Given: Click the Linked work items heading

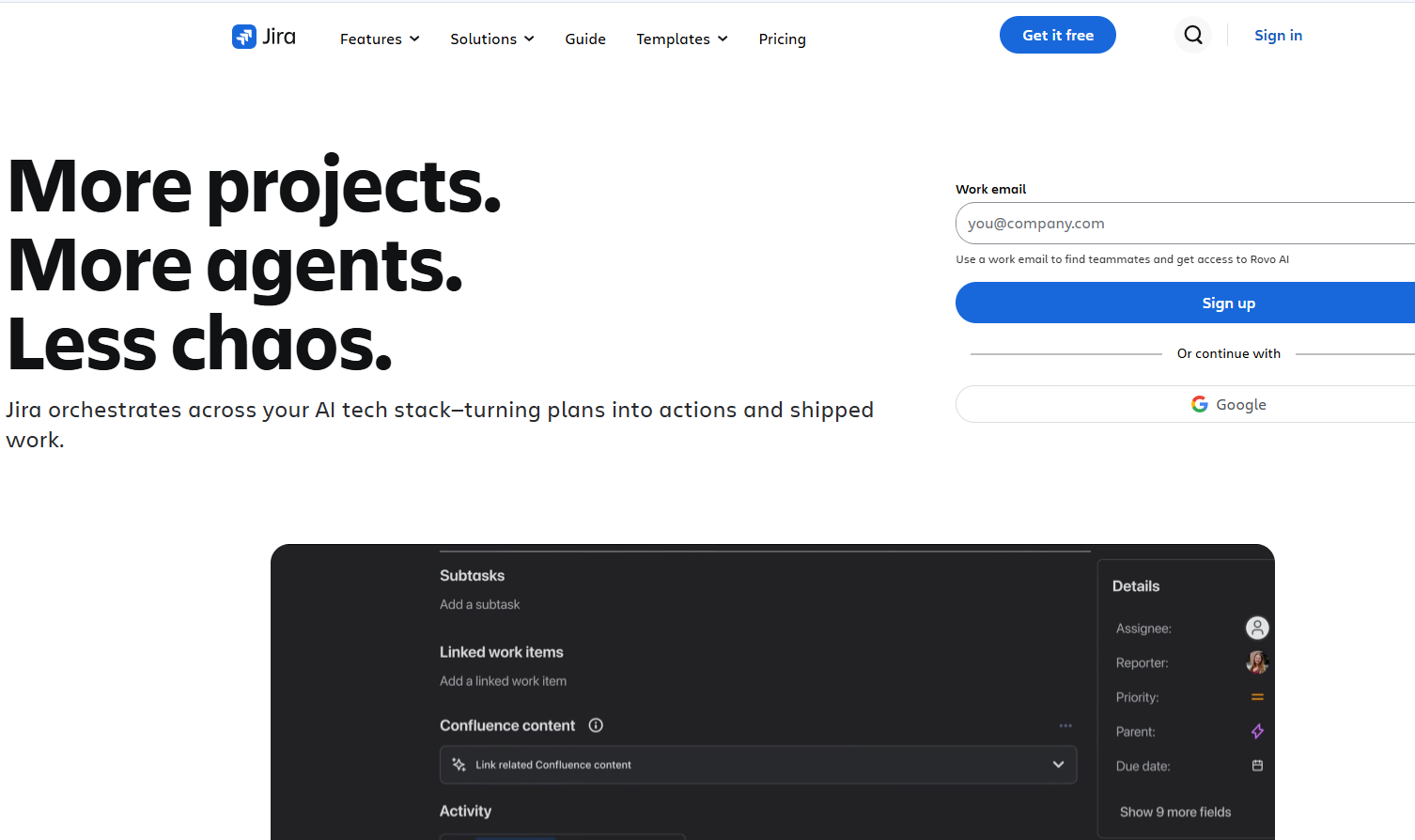Looking at the screenshot, I should 502,652.
